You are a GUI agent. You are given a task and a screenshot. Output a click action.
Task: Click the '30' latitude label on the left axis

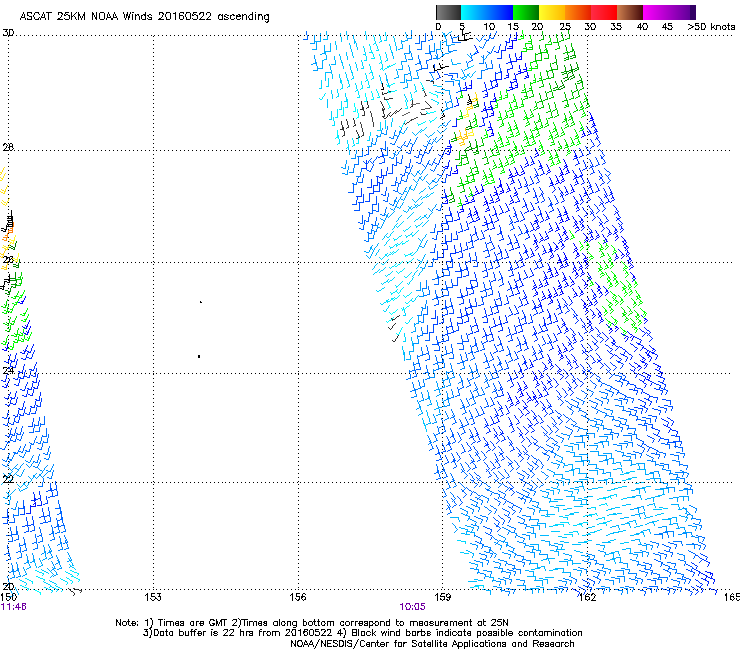pos(8,33)
